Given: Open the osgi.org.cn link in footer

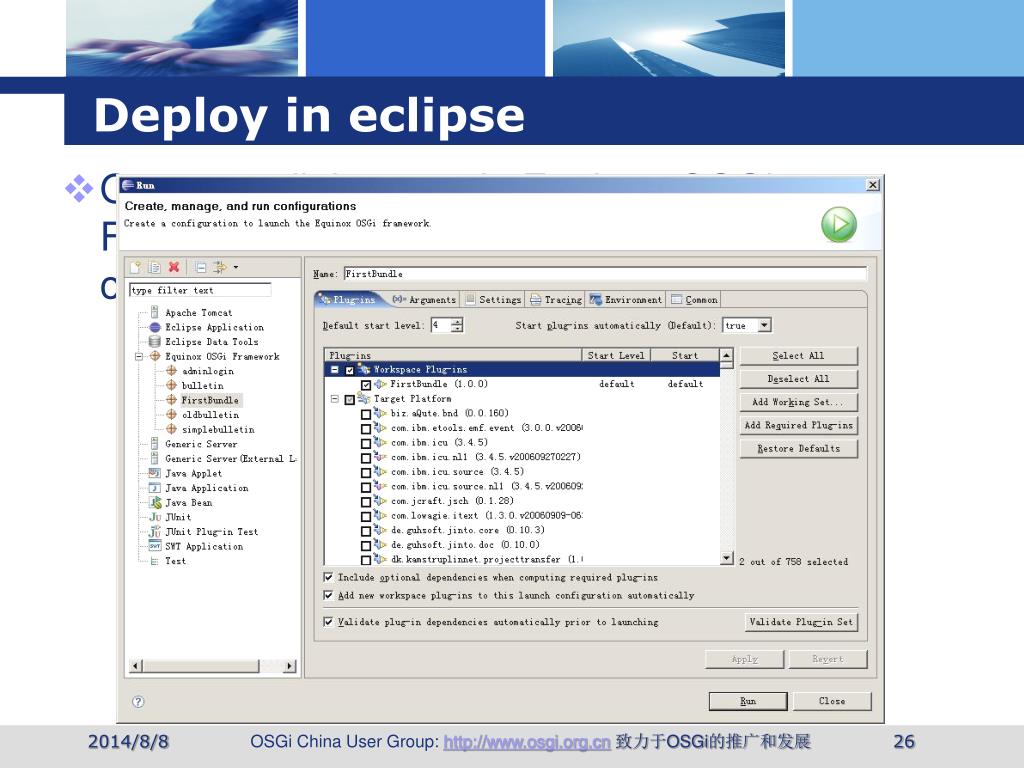Looking at the screenshot, I should point(527,742).
